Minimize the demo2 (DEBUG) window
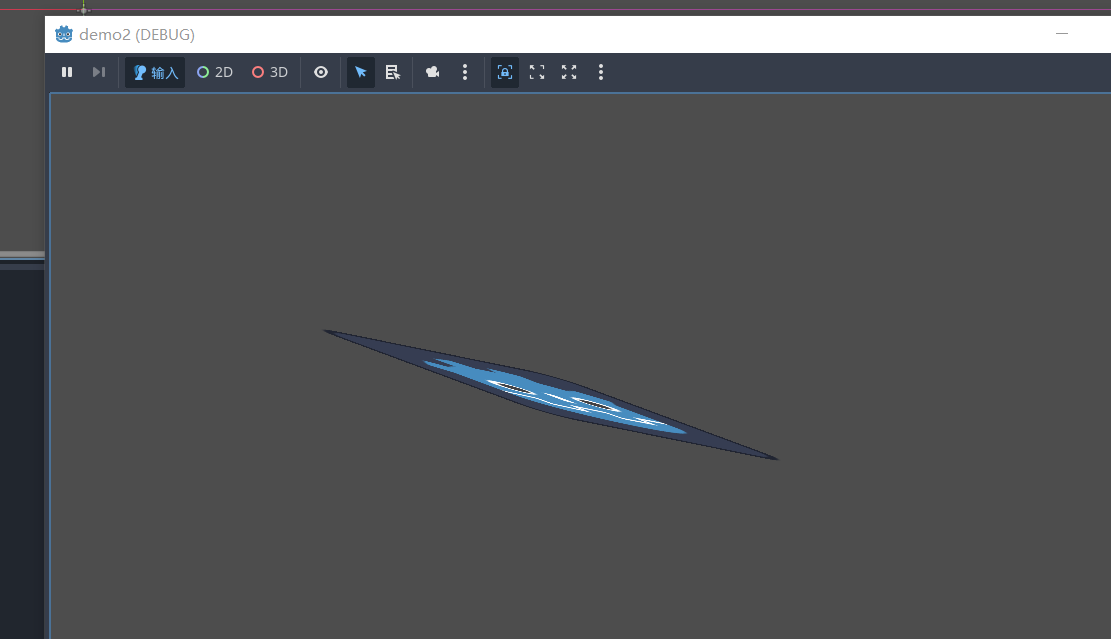 point(1061,34)
